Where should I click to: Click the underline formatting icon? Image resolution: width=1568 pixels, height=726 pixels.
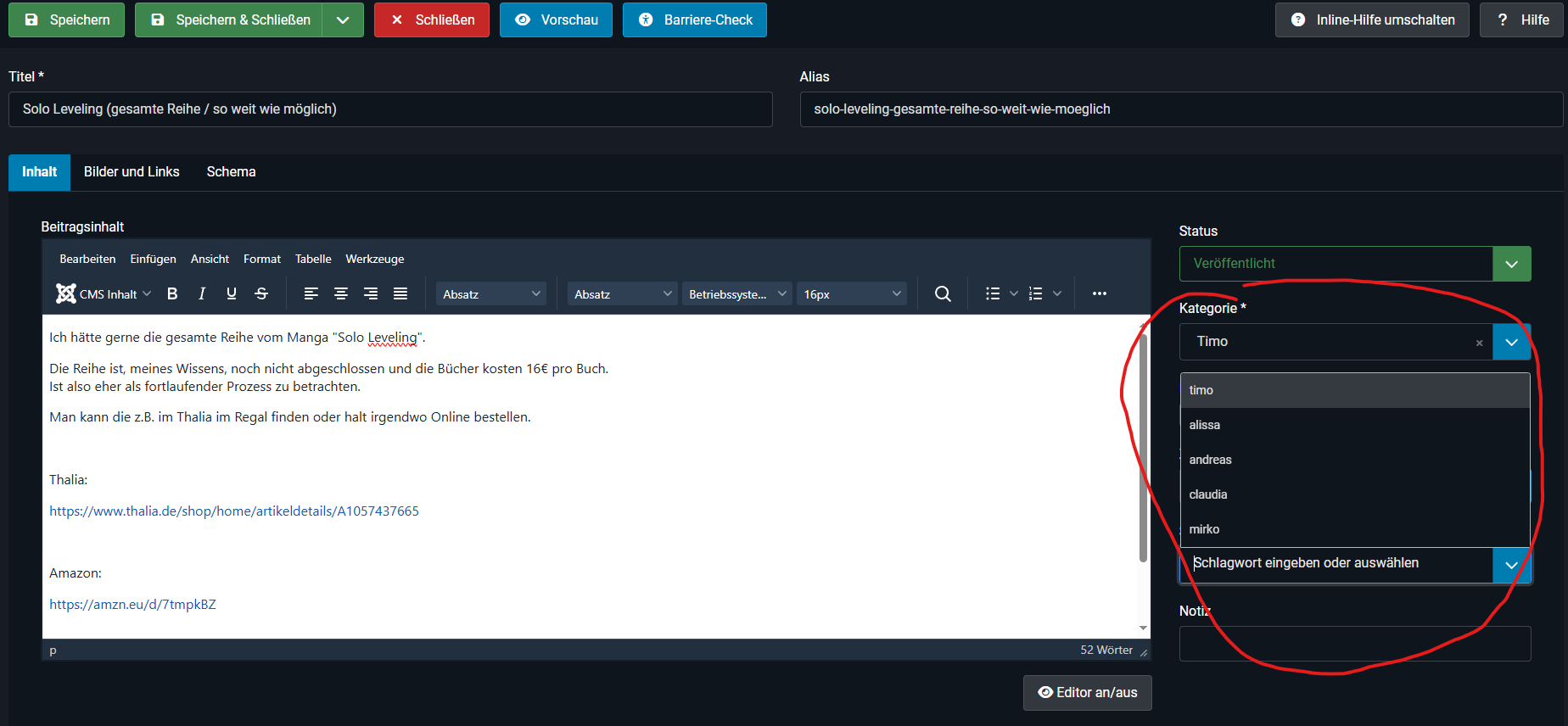tap(232, 293)
